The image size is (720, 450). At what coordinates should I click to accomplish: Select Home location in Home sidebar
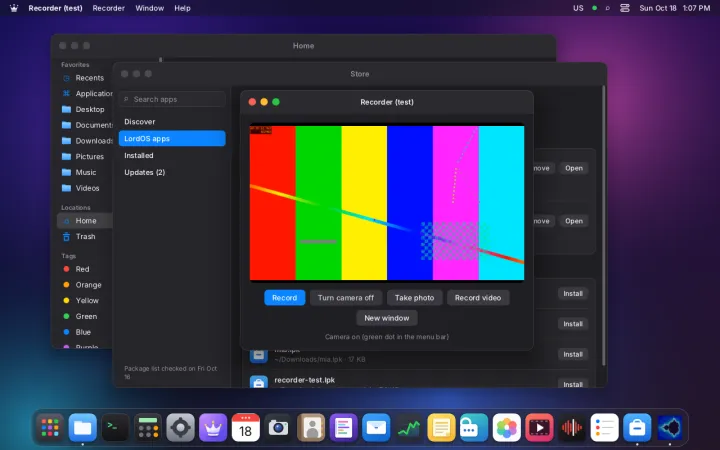click(85, 221)
